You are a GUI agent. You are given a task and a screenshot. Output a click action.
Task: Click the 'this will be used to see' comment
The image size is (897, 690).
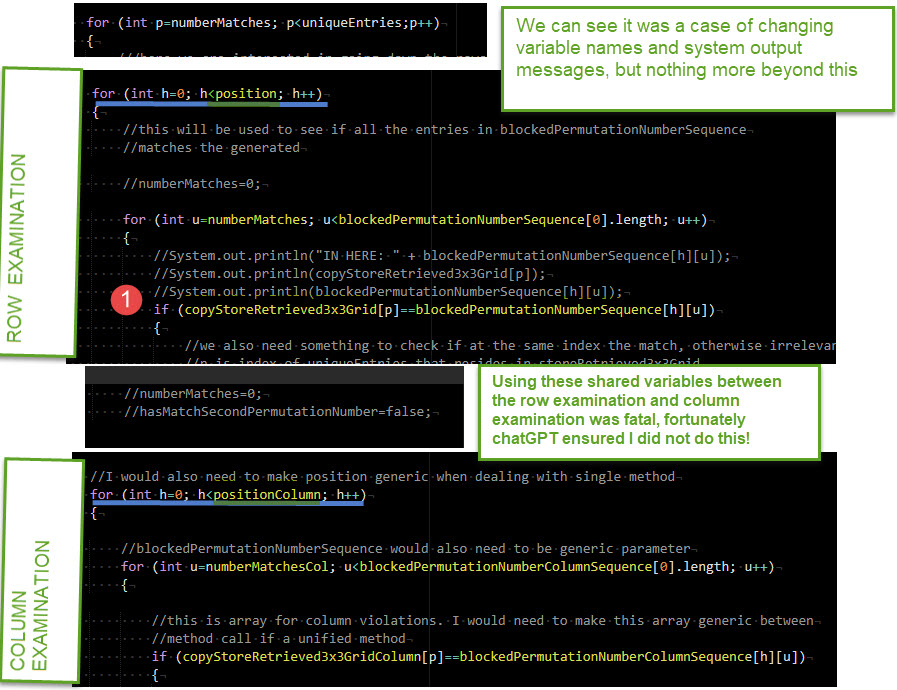[x=435, y=129]
